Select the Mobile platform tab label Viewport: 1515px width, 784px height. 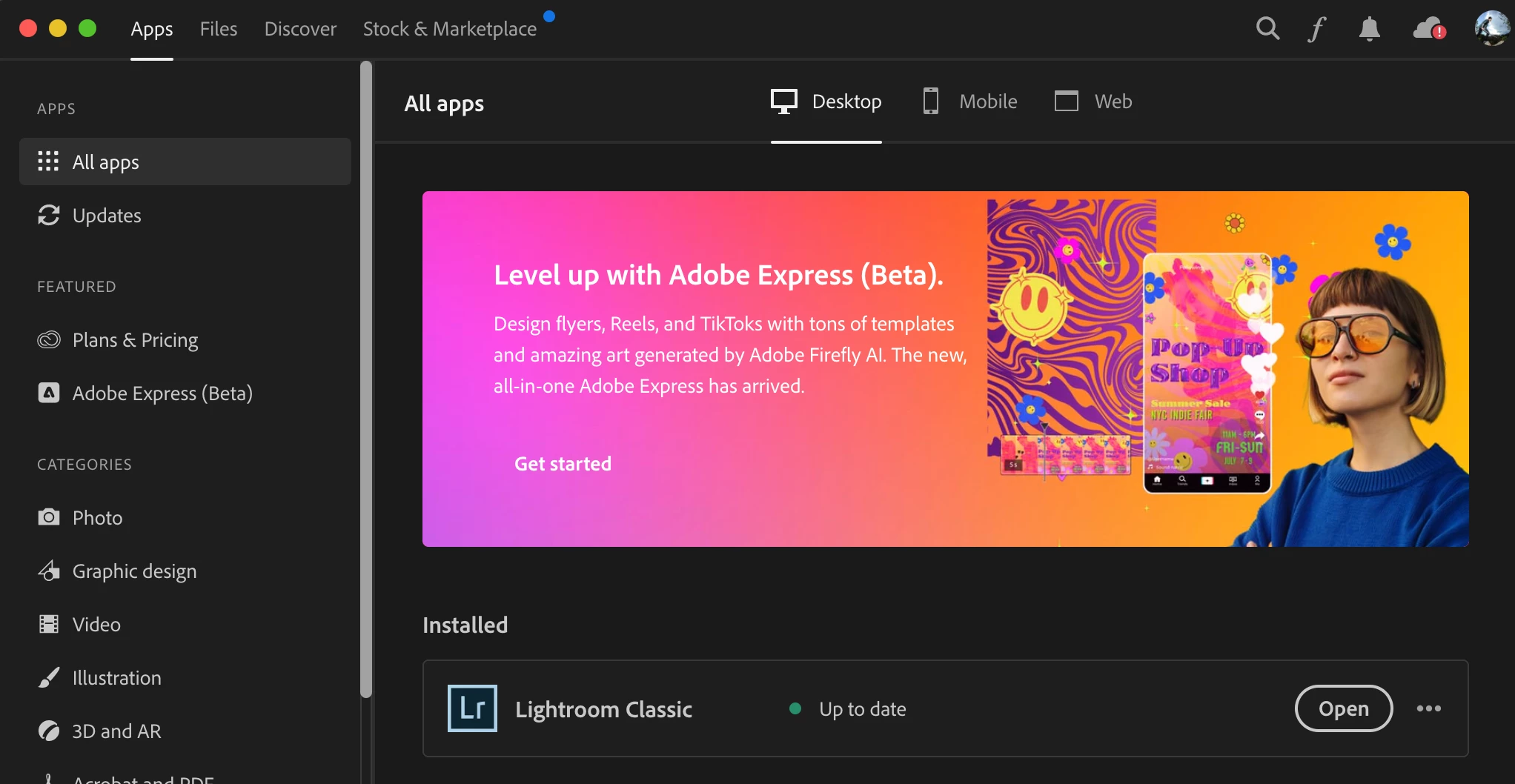[x=988, y=102]
